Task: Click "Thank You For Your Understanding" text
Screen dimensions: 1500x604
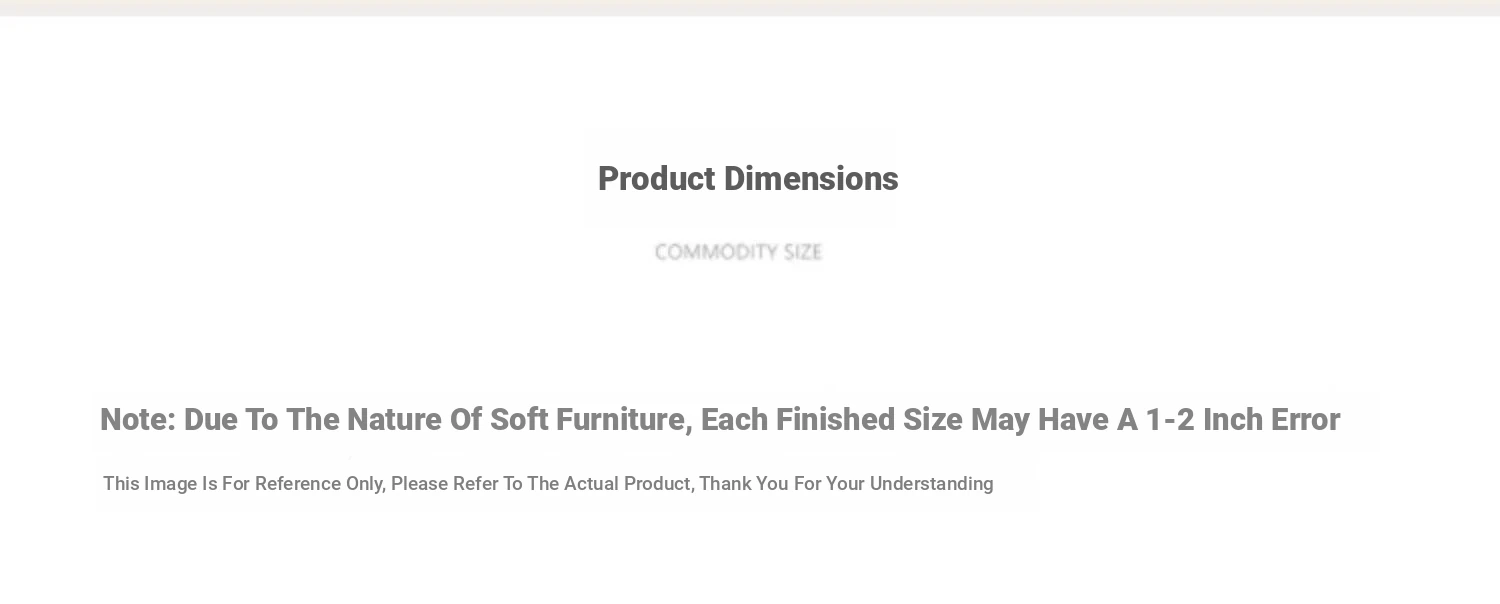Action: click(x=846, y=484)
